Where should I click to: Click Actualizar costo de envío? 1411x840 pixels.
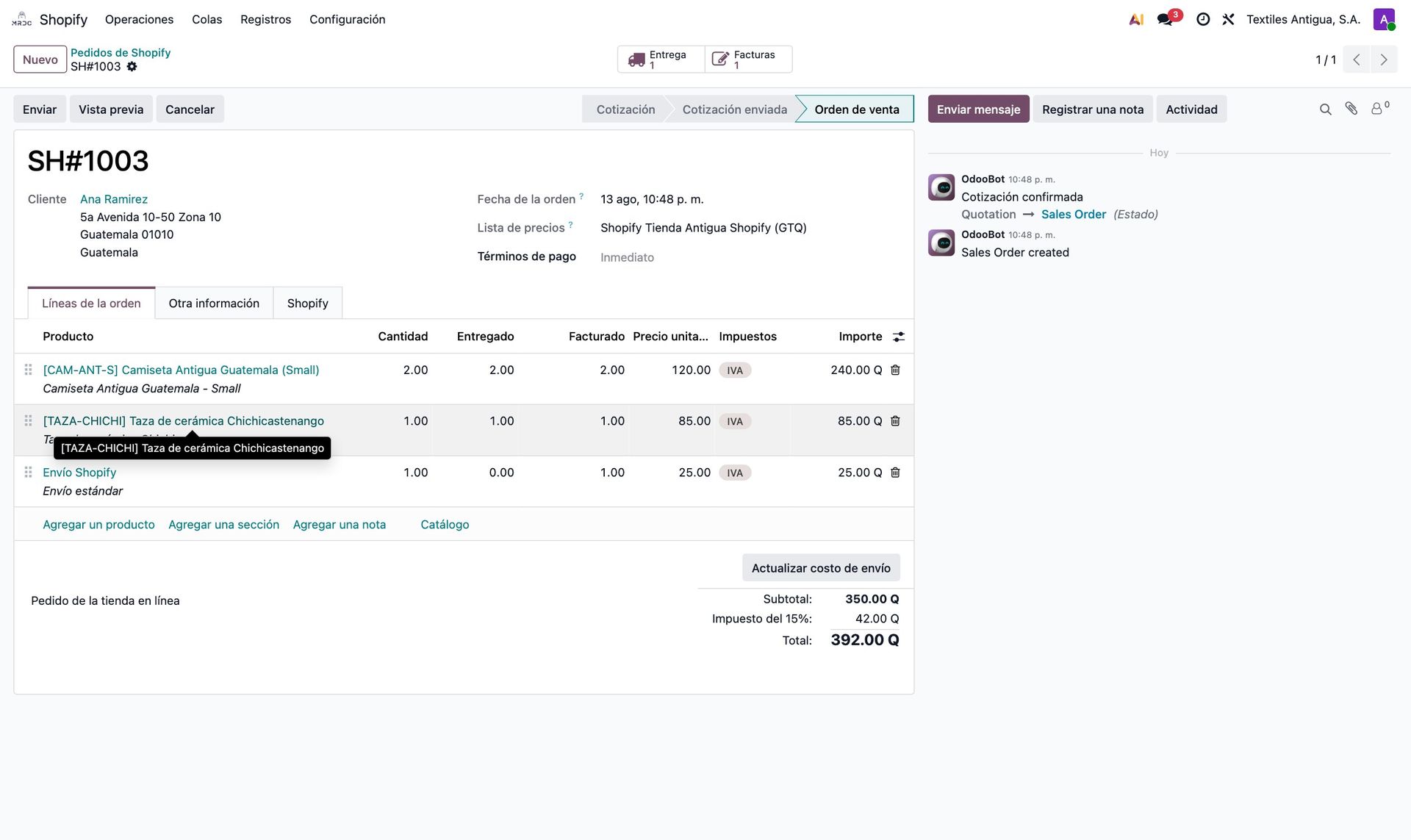point(821,568)
